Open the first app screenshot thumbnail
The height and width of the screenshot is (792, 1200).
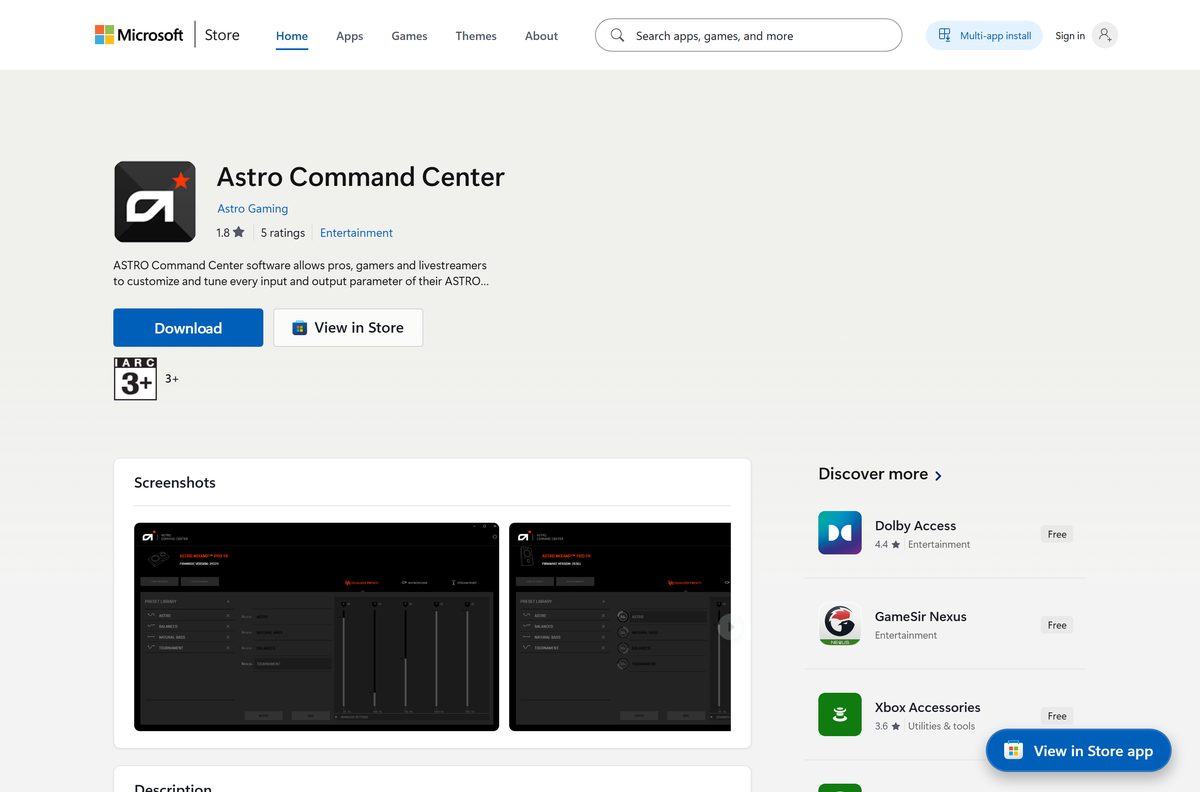tap(316, 627)
